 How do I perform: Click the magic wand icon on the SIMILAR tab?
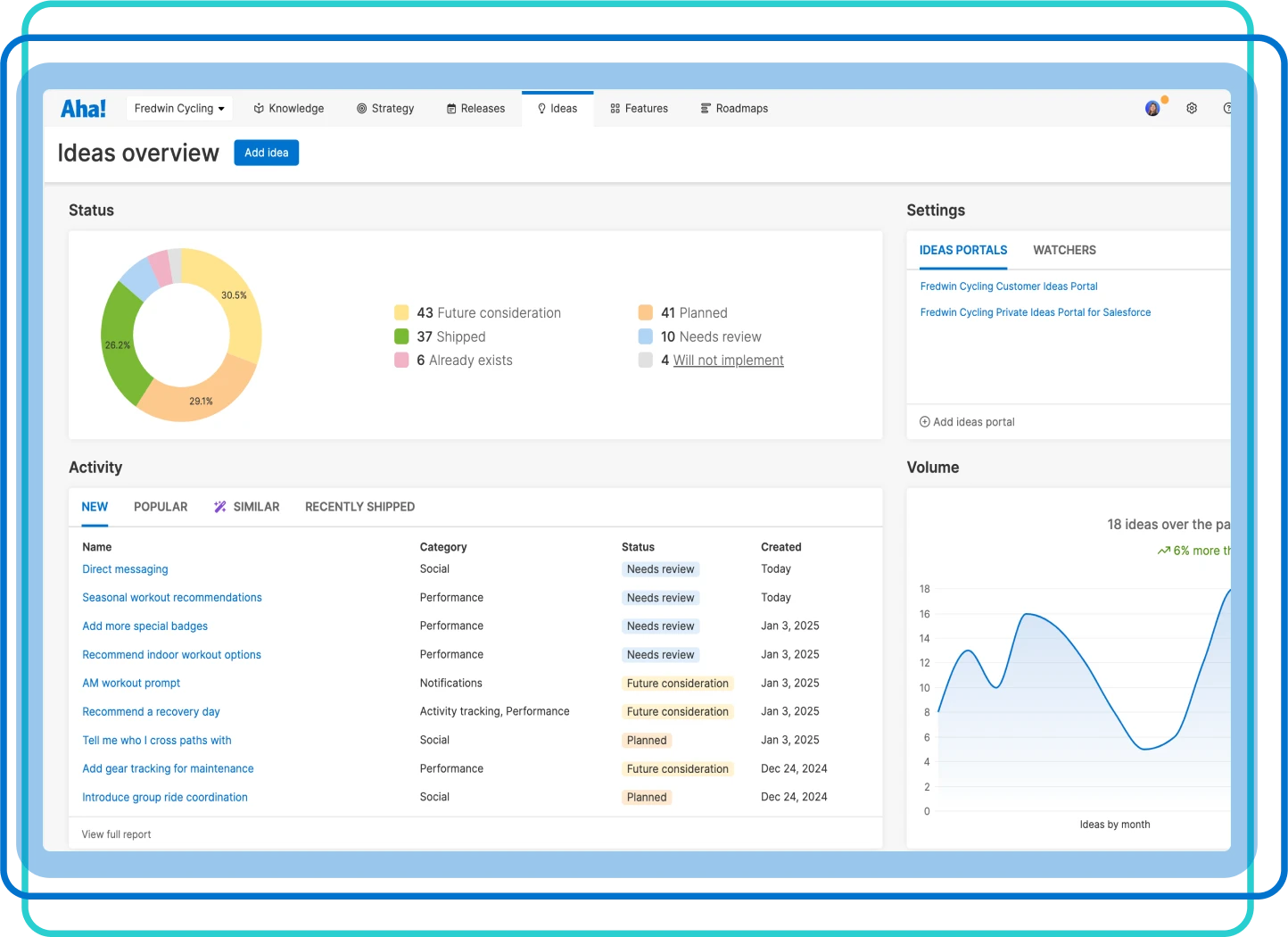click(219, 506)
